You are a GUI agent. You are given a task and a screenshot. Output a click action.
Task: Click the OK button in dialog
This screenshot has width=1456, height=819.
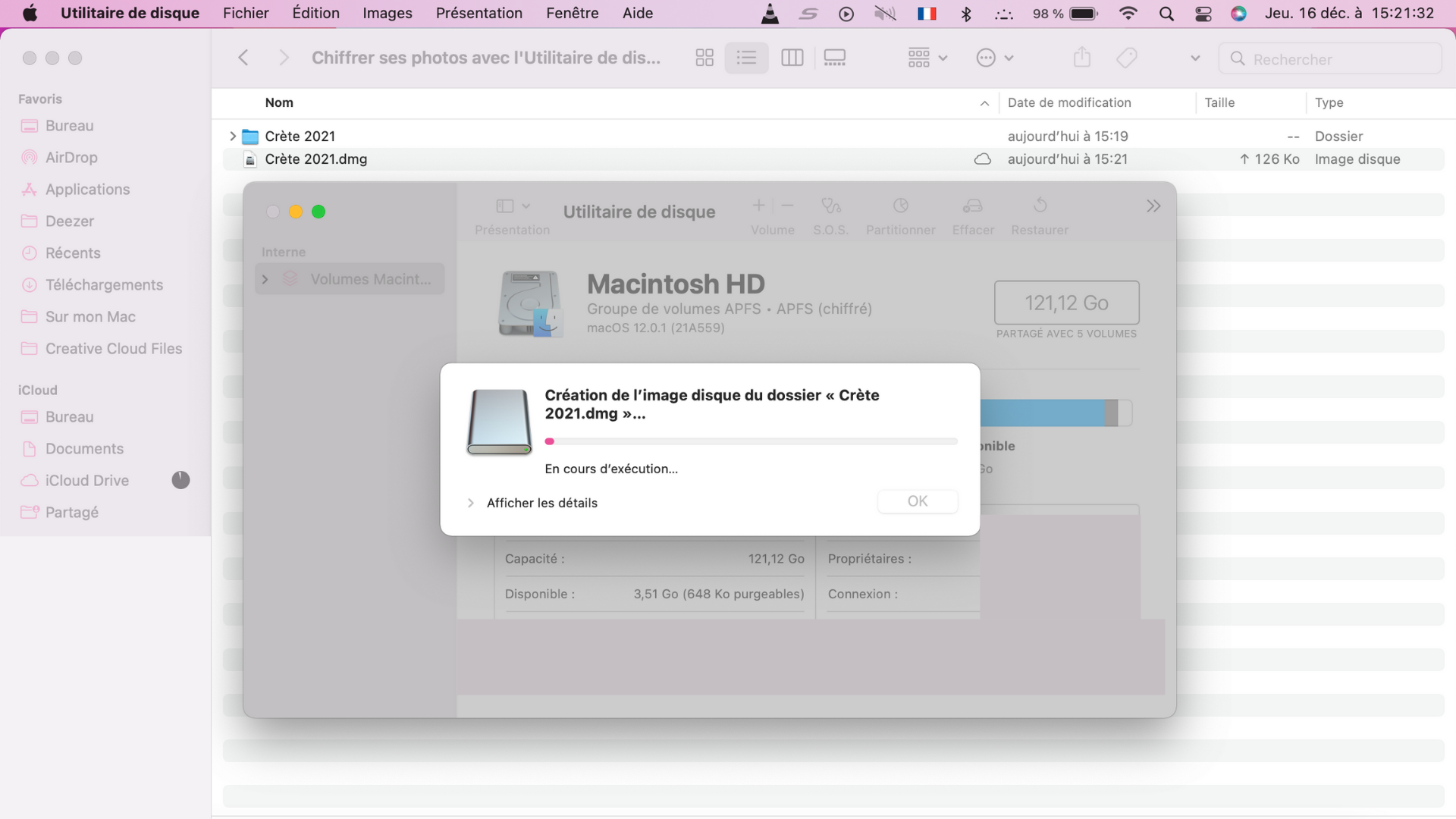point(917,501)
